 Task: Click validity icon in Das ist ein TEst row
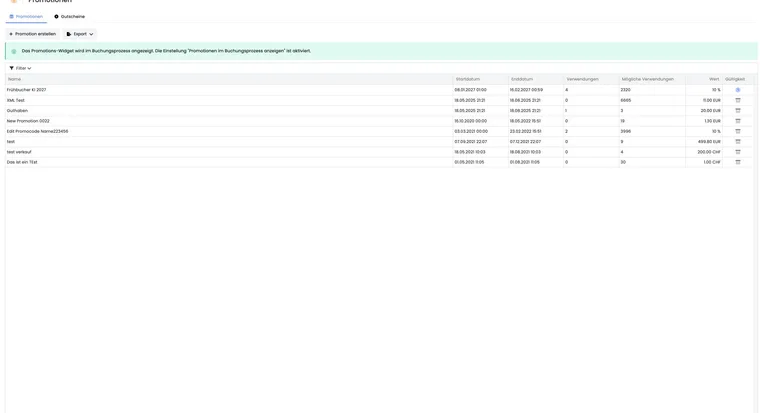pos(738,162)
